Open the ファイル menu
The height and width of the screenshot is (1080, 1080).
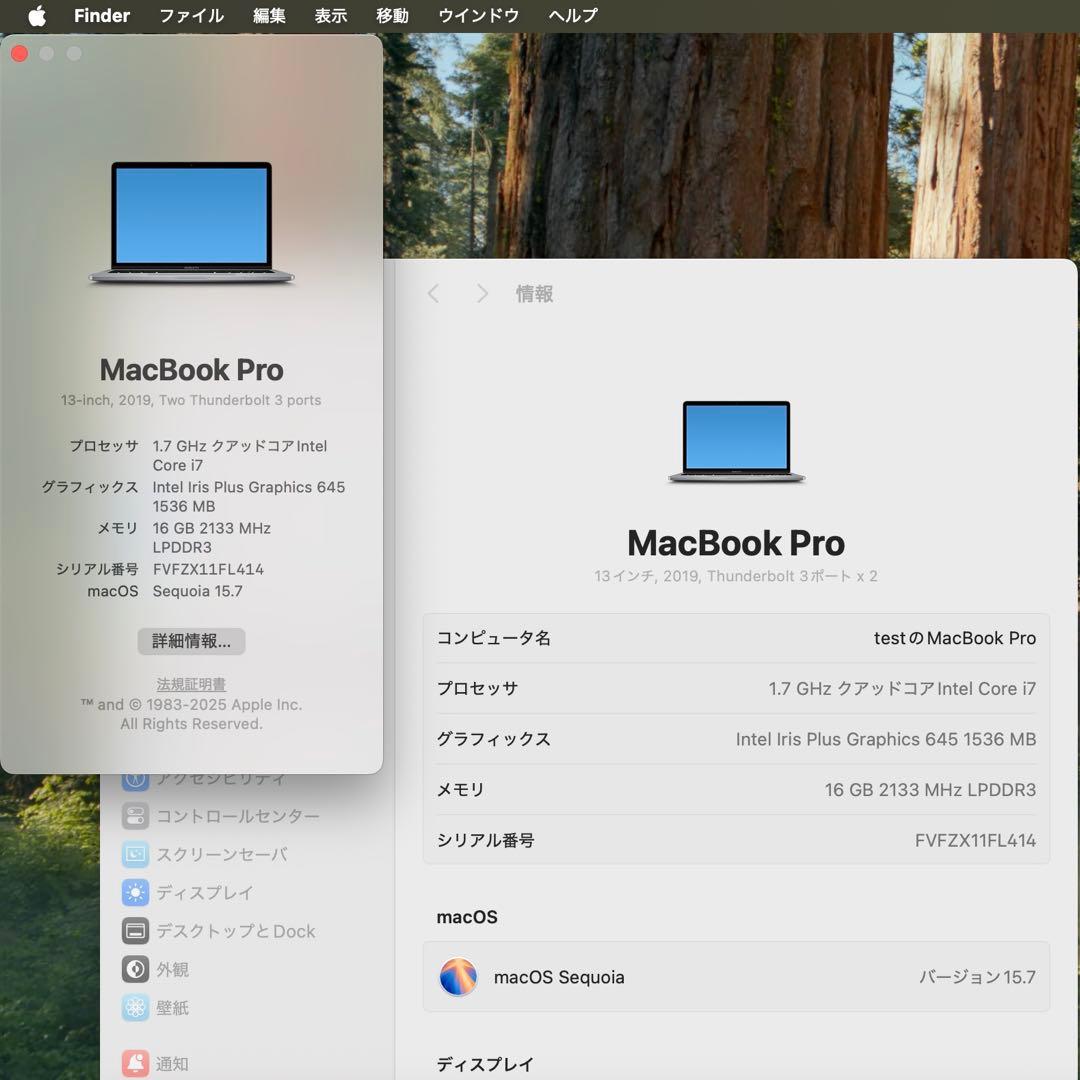(190, 15)
